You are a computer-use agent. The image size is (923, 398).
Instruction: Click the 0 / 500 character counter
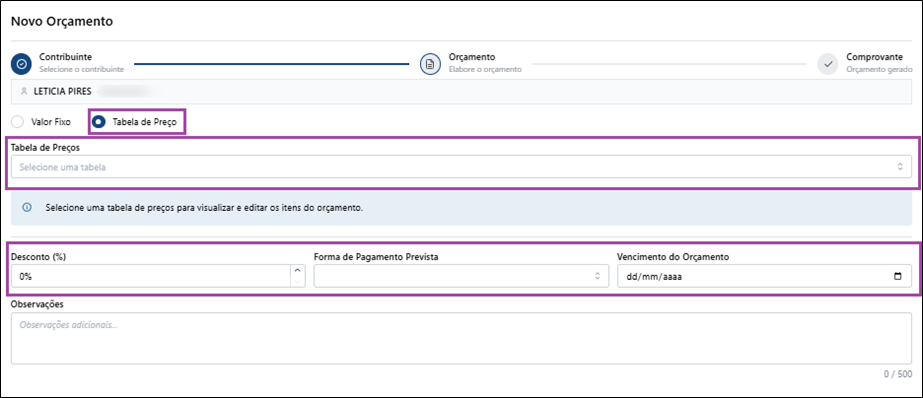pyautogui.click(x=898, y=374)
